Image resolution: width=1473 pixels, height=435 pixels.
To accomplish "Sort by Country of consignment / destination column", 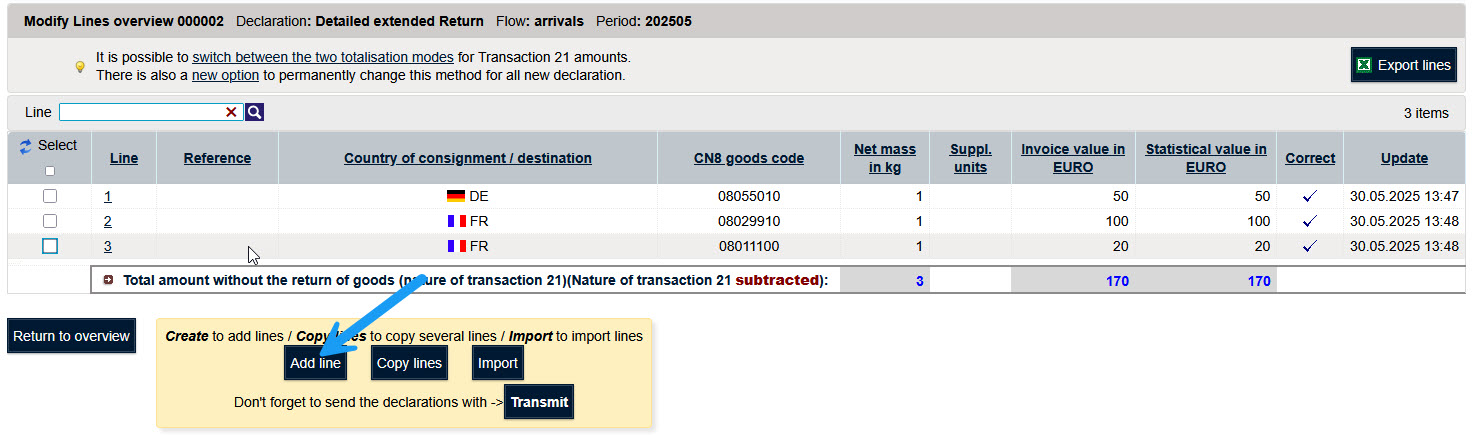I will click(468, 158).
